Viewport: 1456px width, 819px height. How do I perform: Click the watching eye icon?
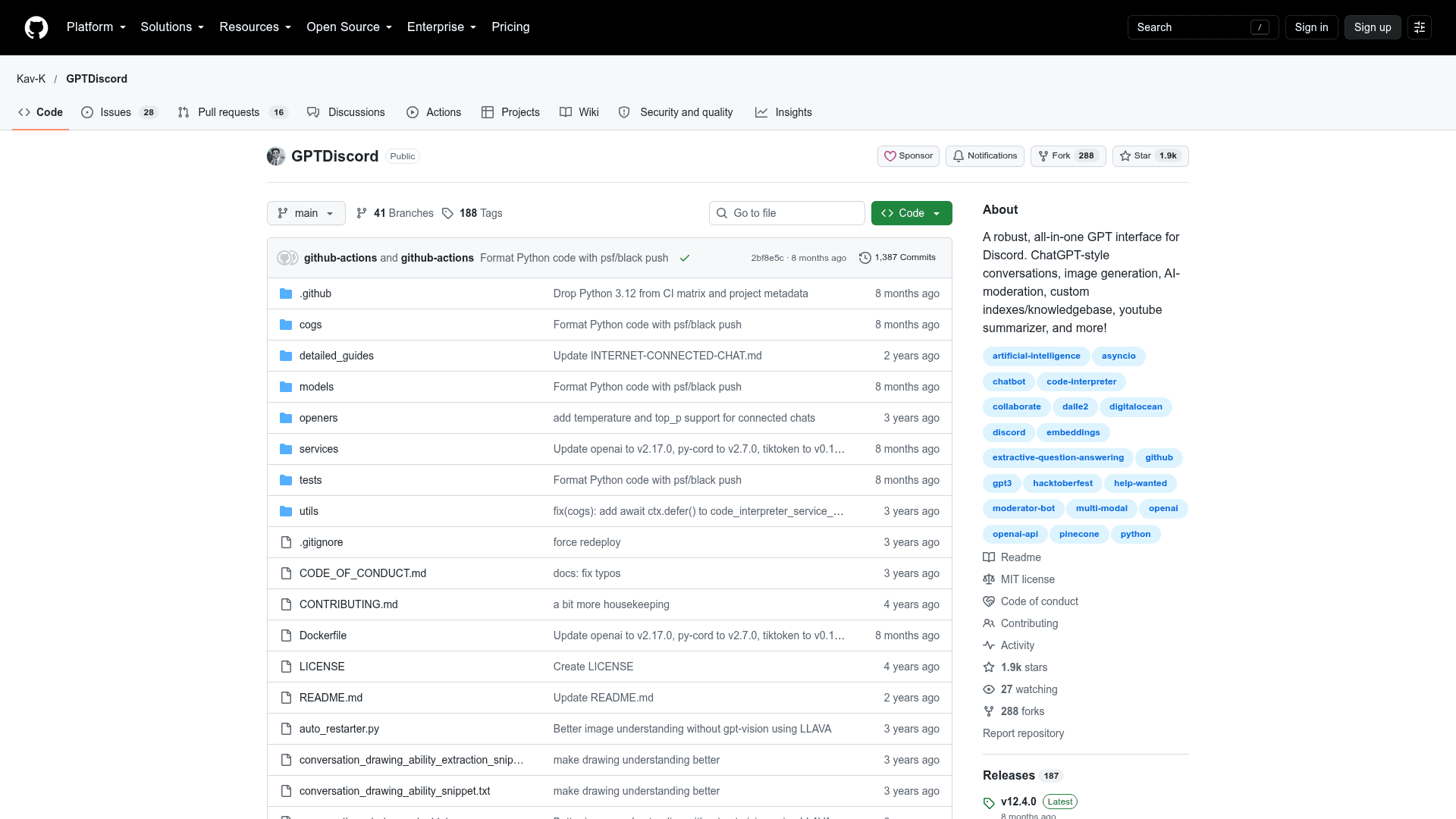point(989,689)
